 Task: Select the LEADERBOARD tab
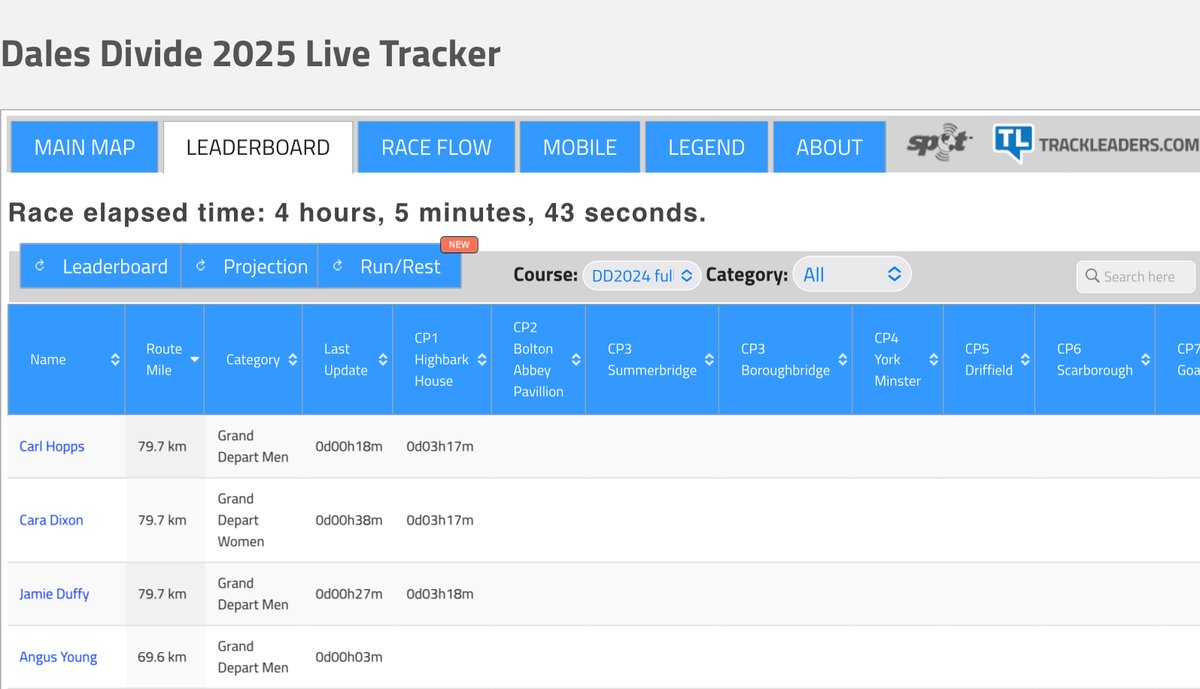click(x=258, y=147)
